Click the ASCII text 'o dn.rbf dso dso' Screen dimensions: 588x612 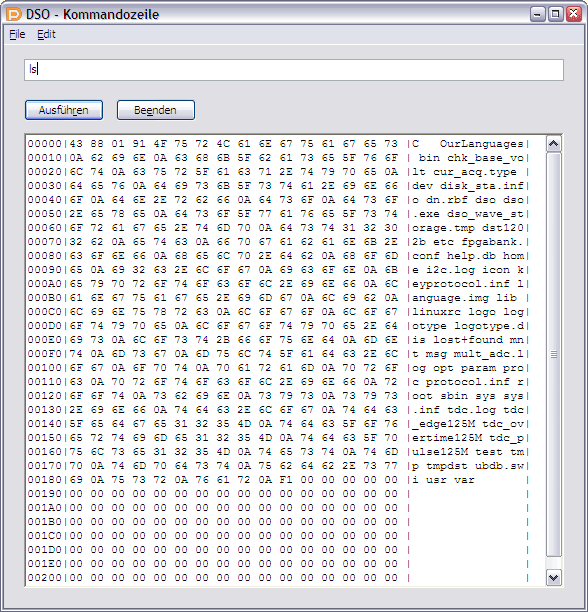pyautogui.click(x=468, y=200)
